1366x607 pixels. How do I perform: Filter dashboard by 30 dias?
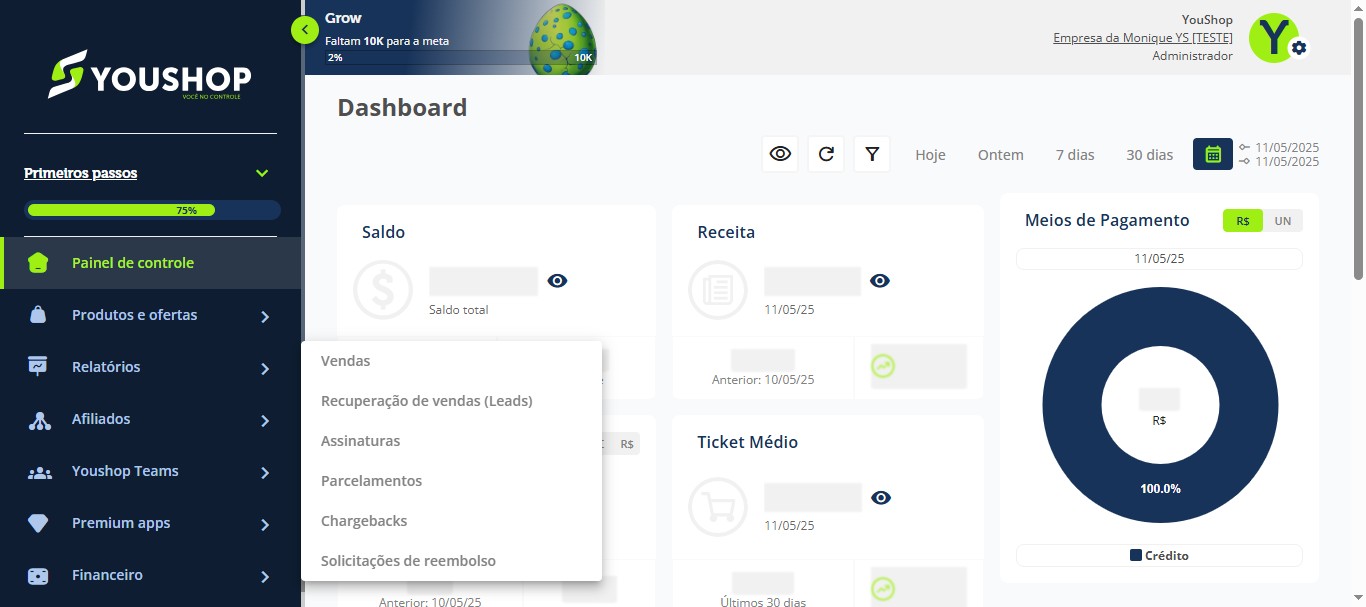tap(1149, 155)
